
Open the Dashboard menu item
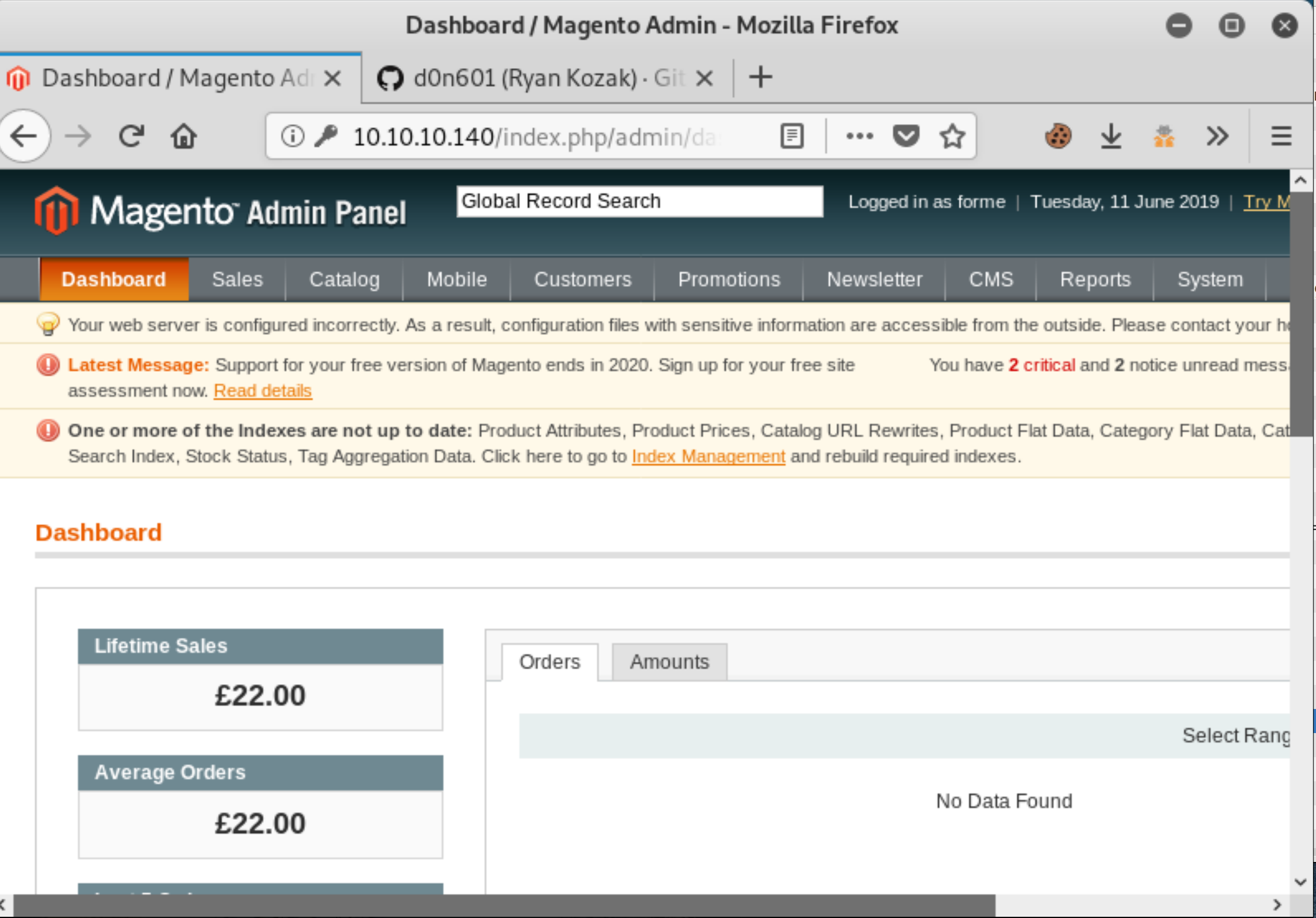114,279
